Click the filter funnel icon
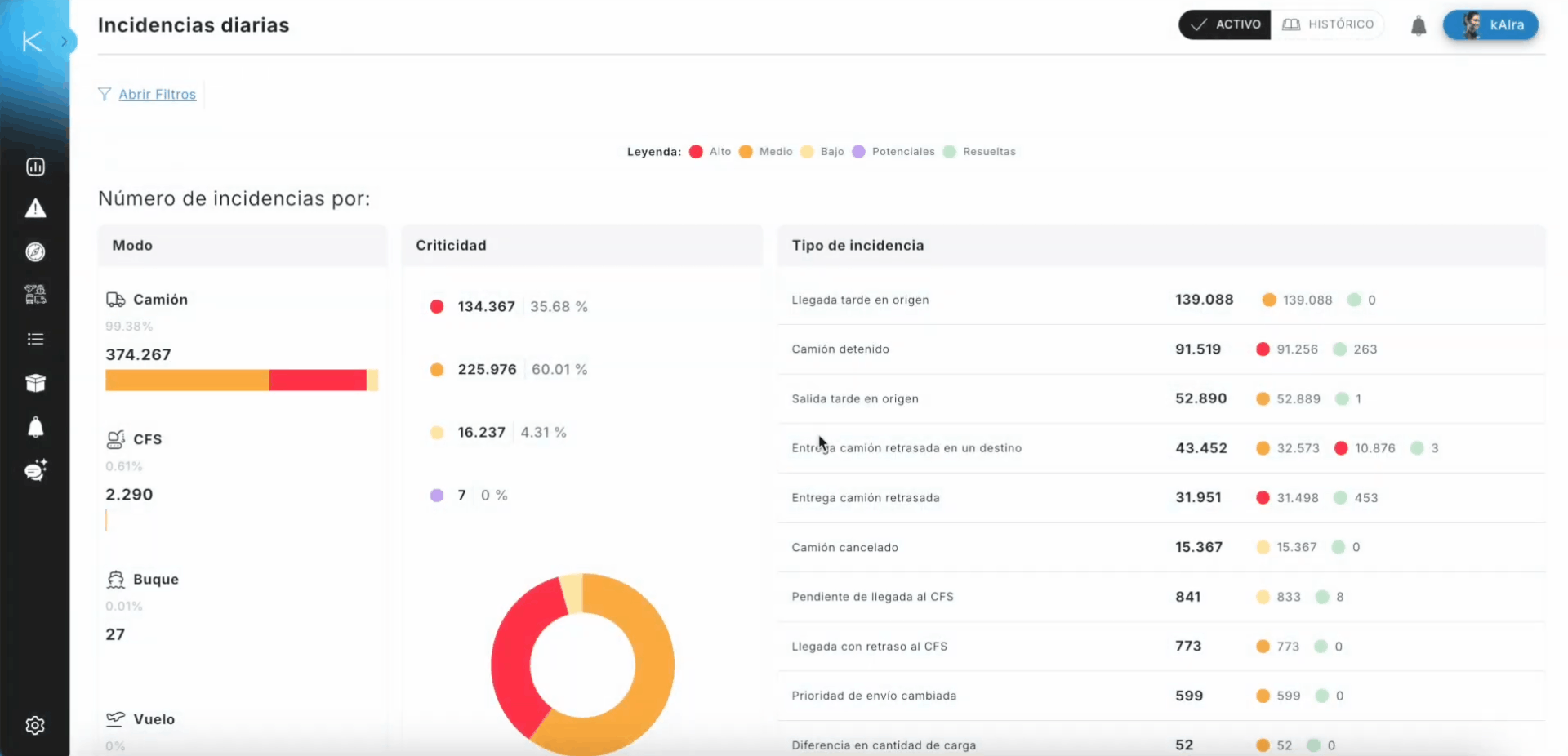This screenshot has width=1568, height=756. 105,94
